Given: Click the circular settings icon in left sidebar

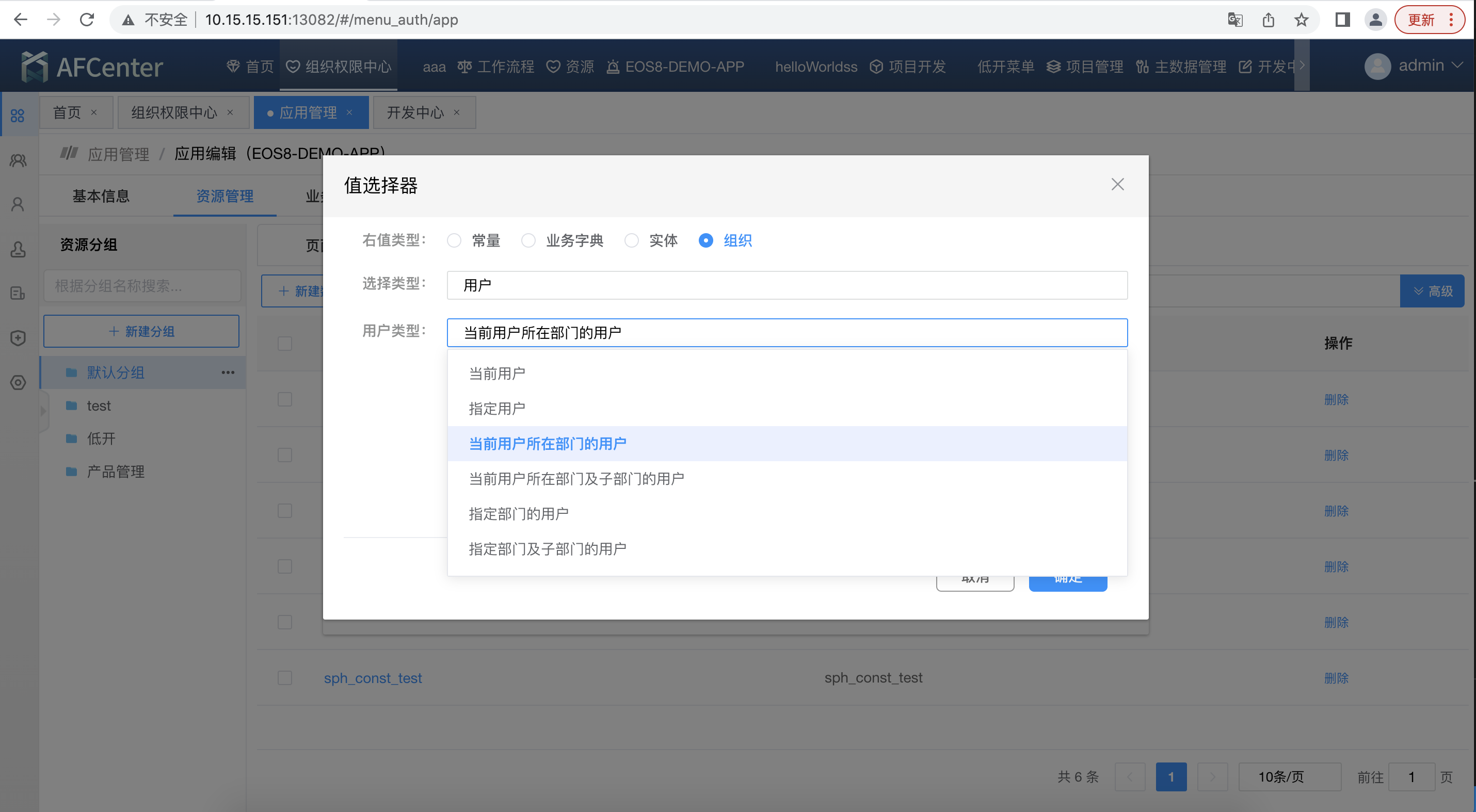Looking at the screenshot, I should [x=18, y=382].
